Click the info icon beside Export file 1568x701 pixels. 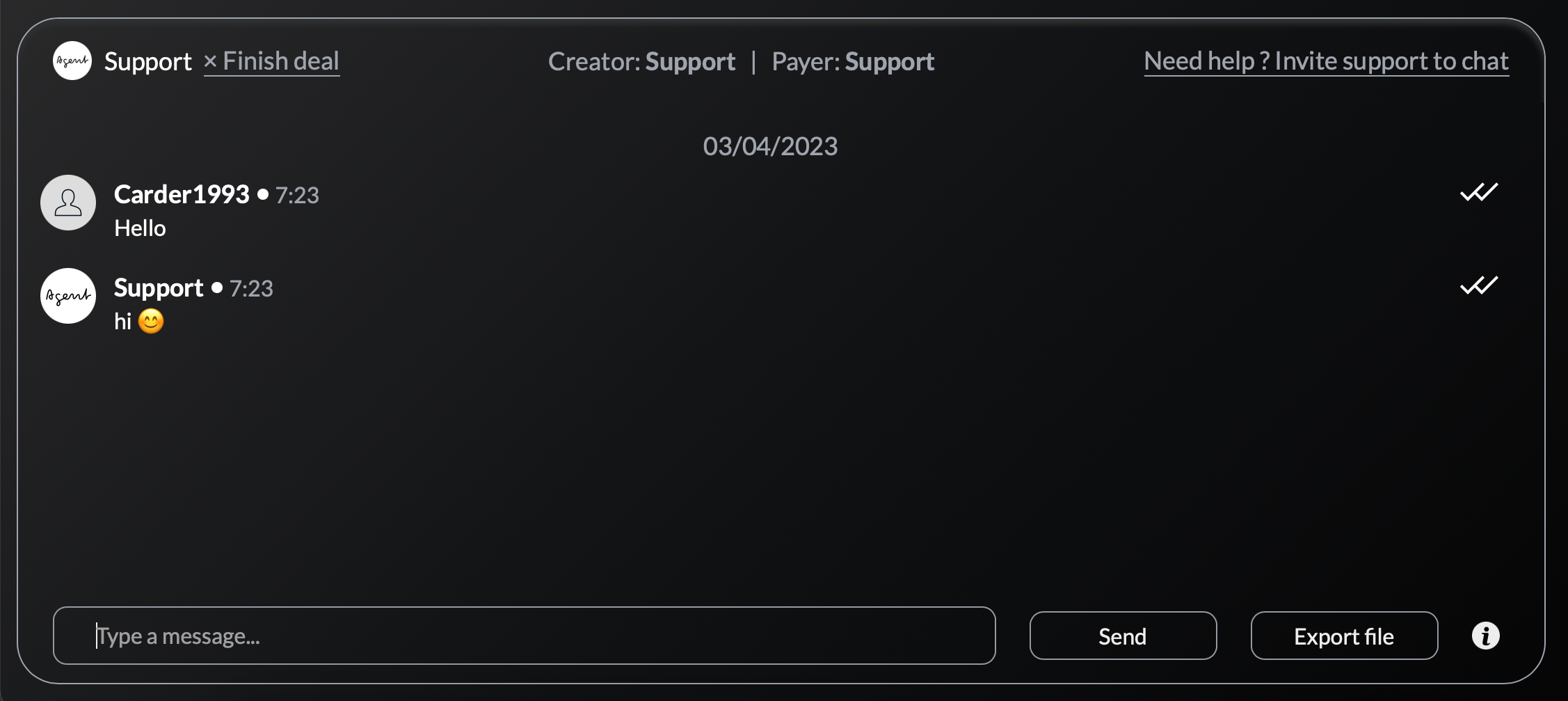point(1485,636)
